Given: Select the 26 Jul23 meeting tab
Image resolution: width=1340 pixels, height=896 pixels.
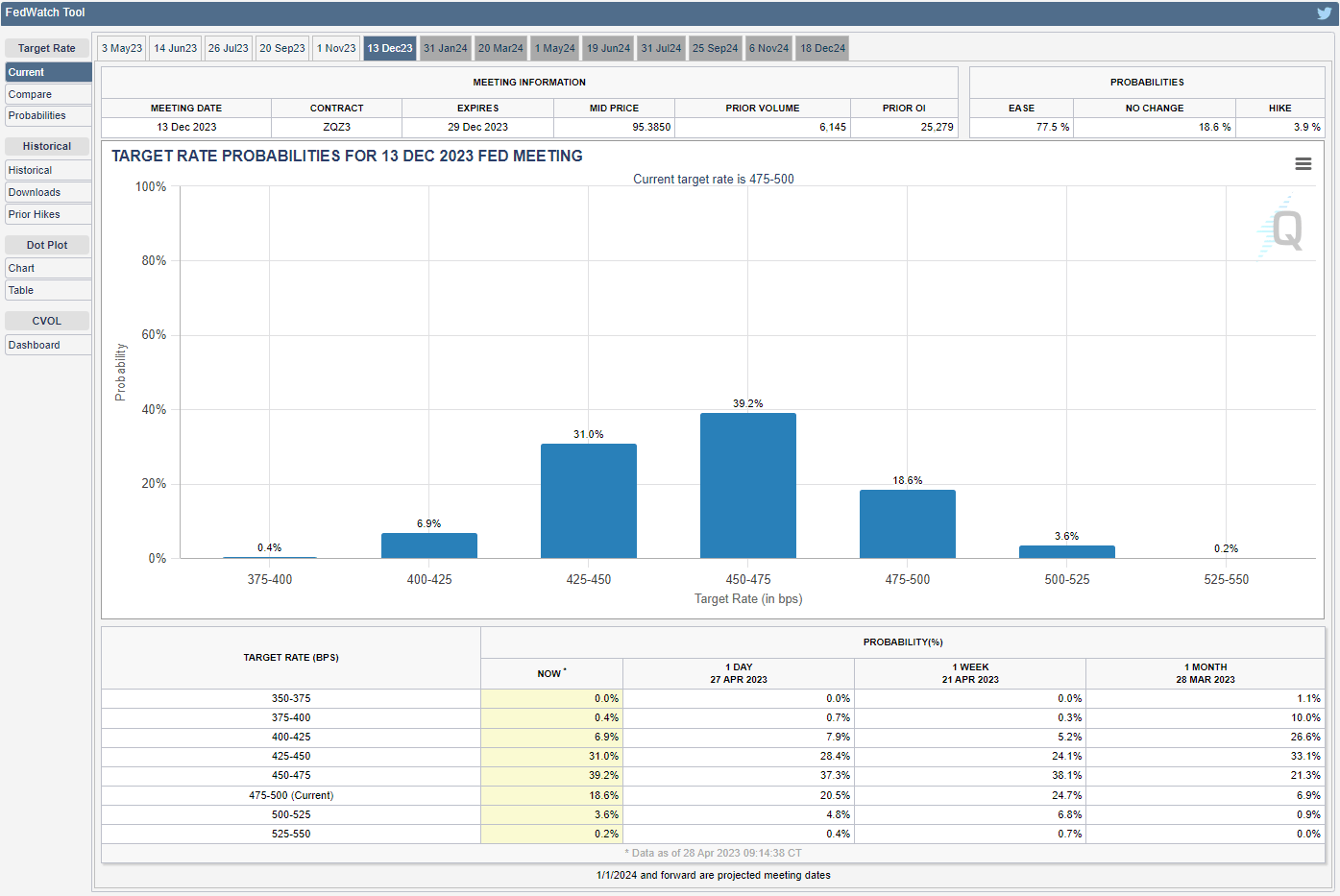Looking at the screenshot, I should pos(229,48).
